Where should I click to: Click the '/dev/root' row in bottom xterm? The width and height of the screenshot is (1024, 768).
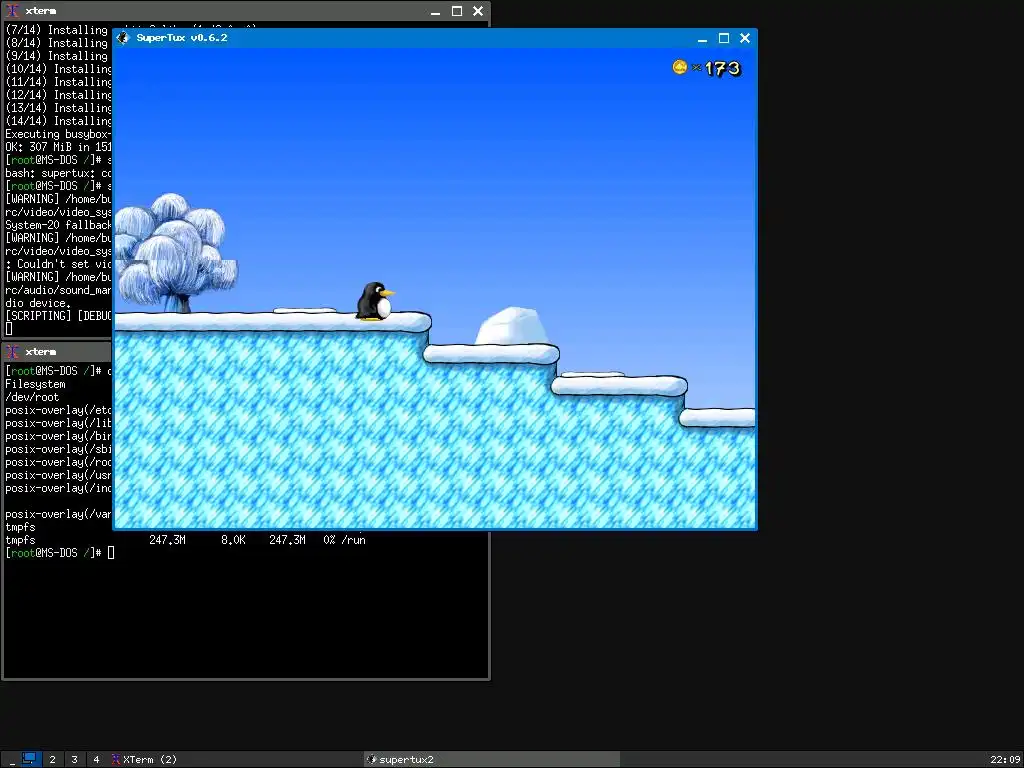(x=32, y=397)
